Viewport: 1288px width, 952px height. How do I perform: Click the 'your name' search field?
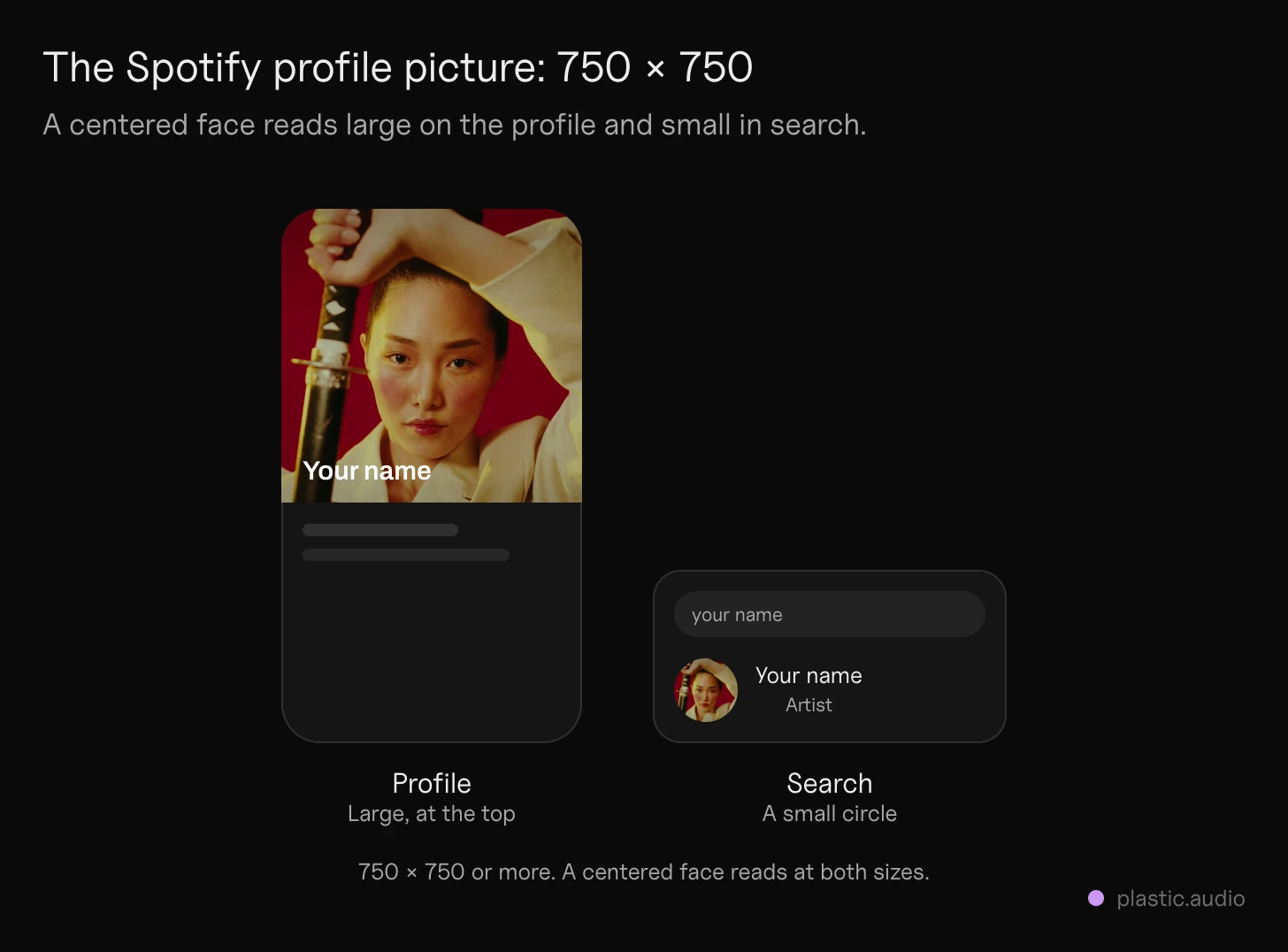pos(829,614)
